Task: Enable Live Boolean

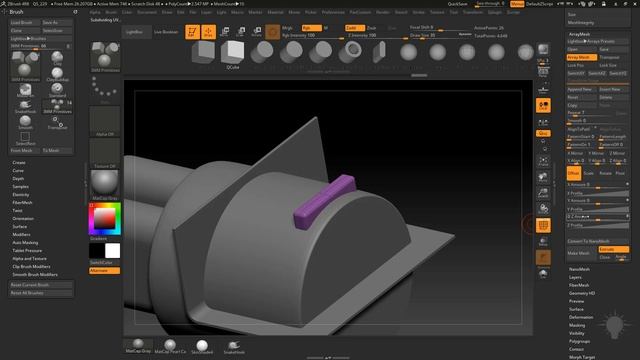Action: point(166,32)
